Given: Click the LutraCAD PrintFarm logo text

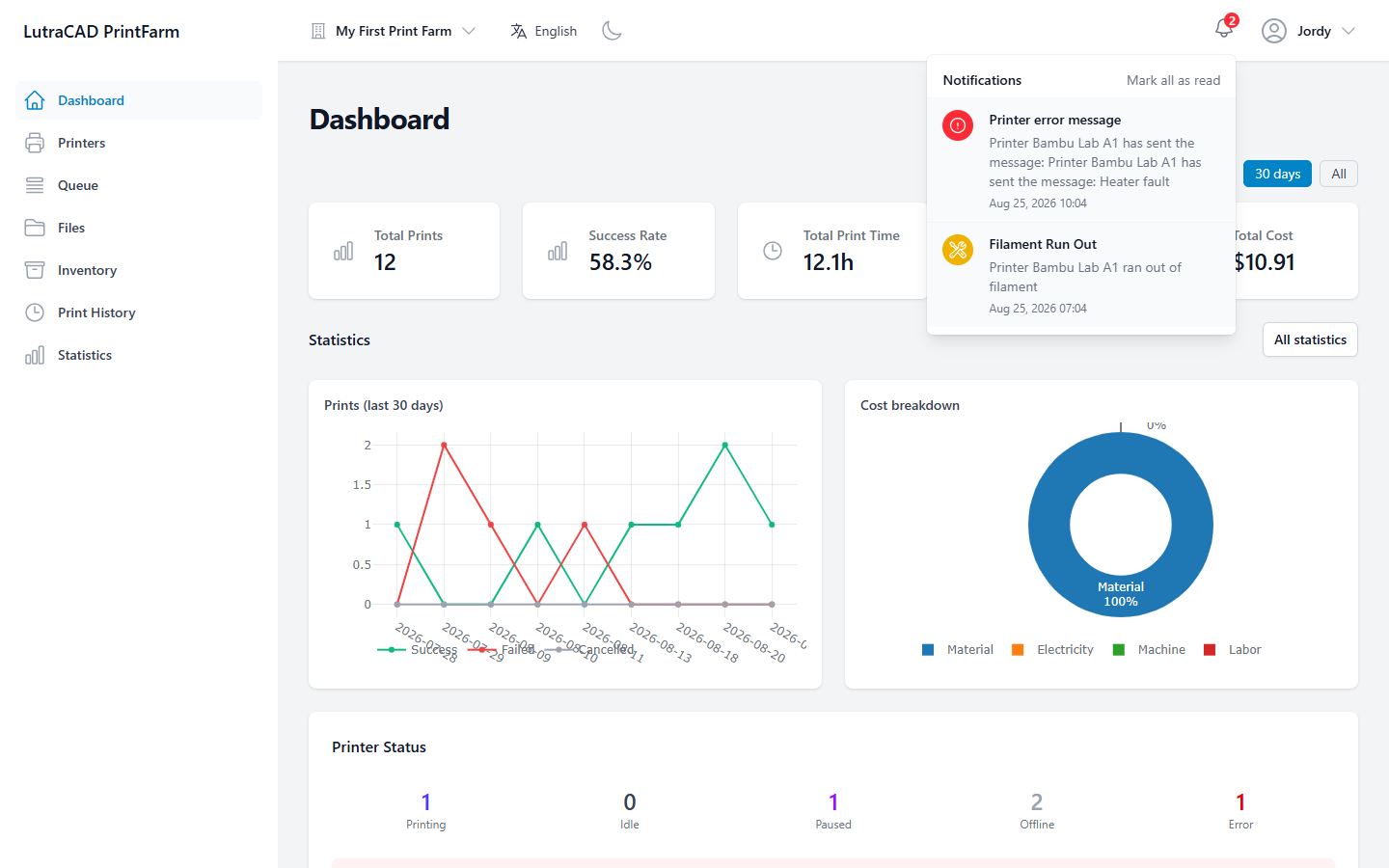Looking at the screenshot, I should [101, 31].
